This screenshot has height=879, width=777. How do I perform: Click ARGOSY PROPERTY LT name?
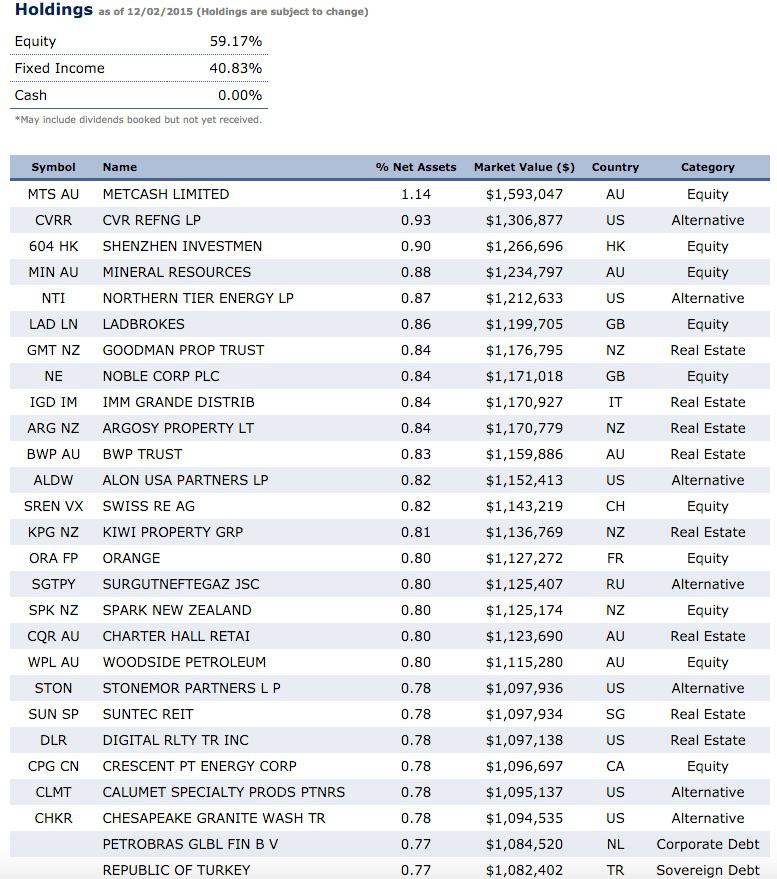(178, 428)
